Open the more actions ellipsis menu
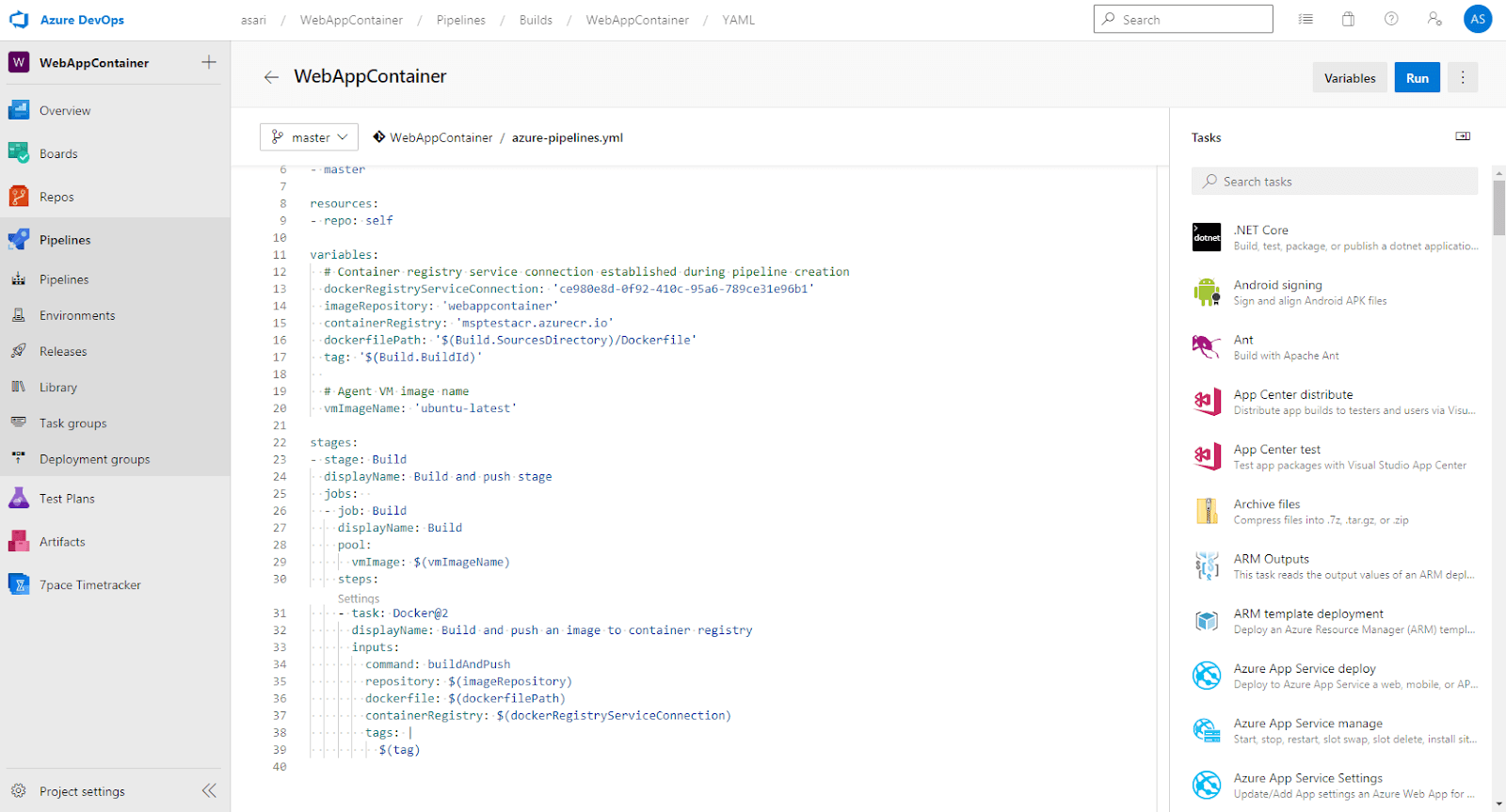The height and width of the screenshot is (812, 1506). click(1463, 77)
